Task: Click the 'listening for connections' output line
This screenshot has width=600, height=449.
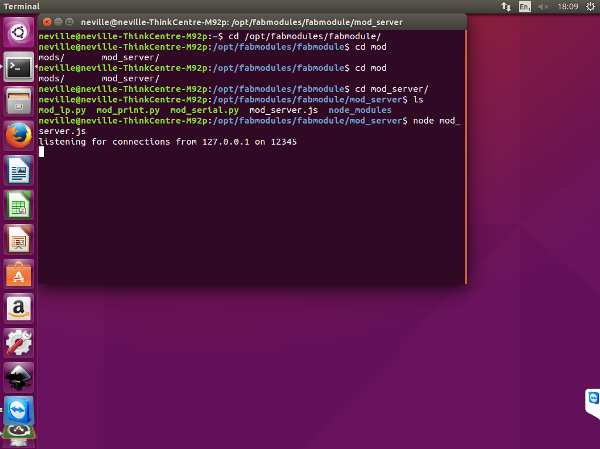Action: pos(168,142)
